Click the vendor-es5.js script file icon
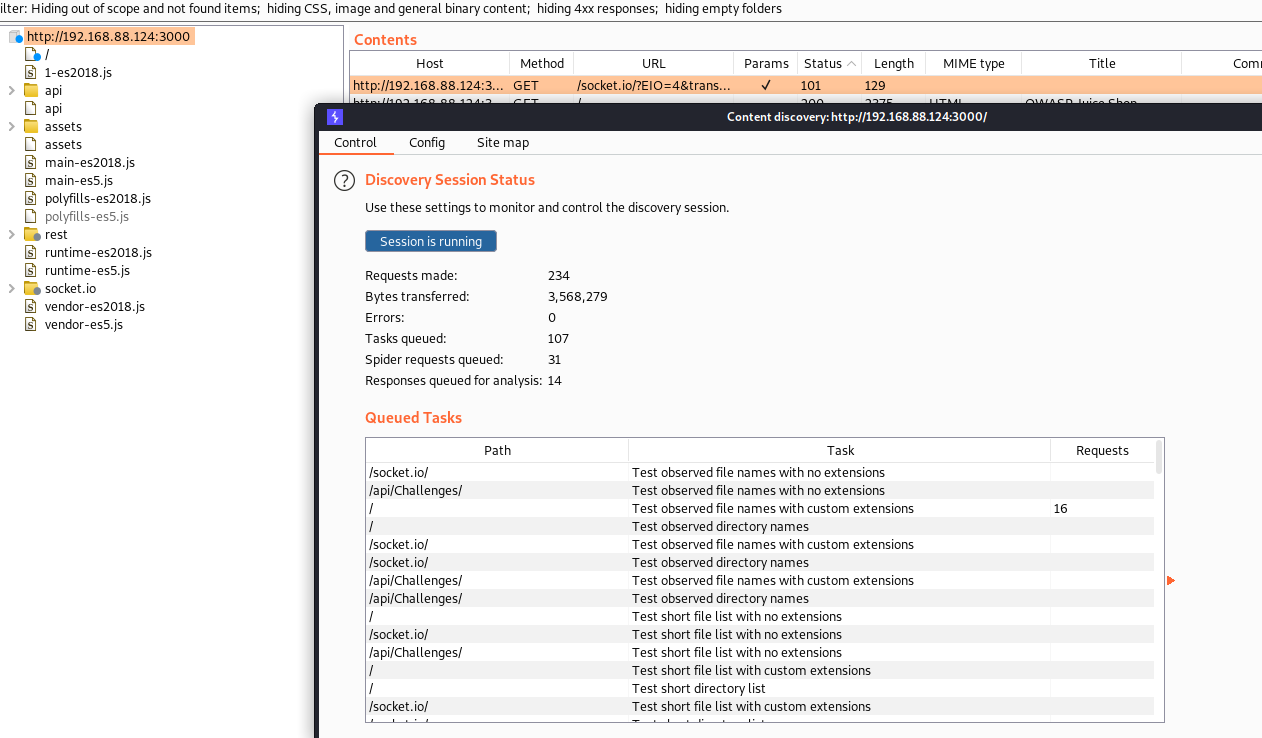1262x738 pixels. (31, 325)
